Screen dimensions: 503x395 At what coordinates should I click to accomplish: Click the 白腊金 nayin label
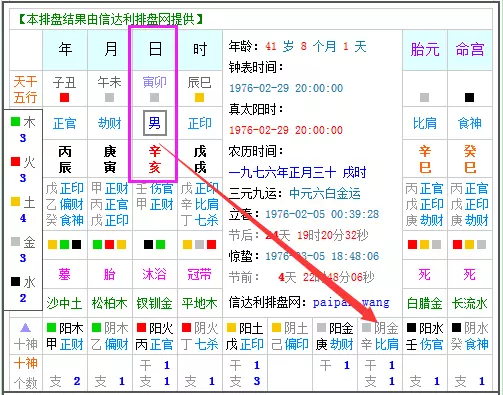point(425,303)
